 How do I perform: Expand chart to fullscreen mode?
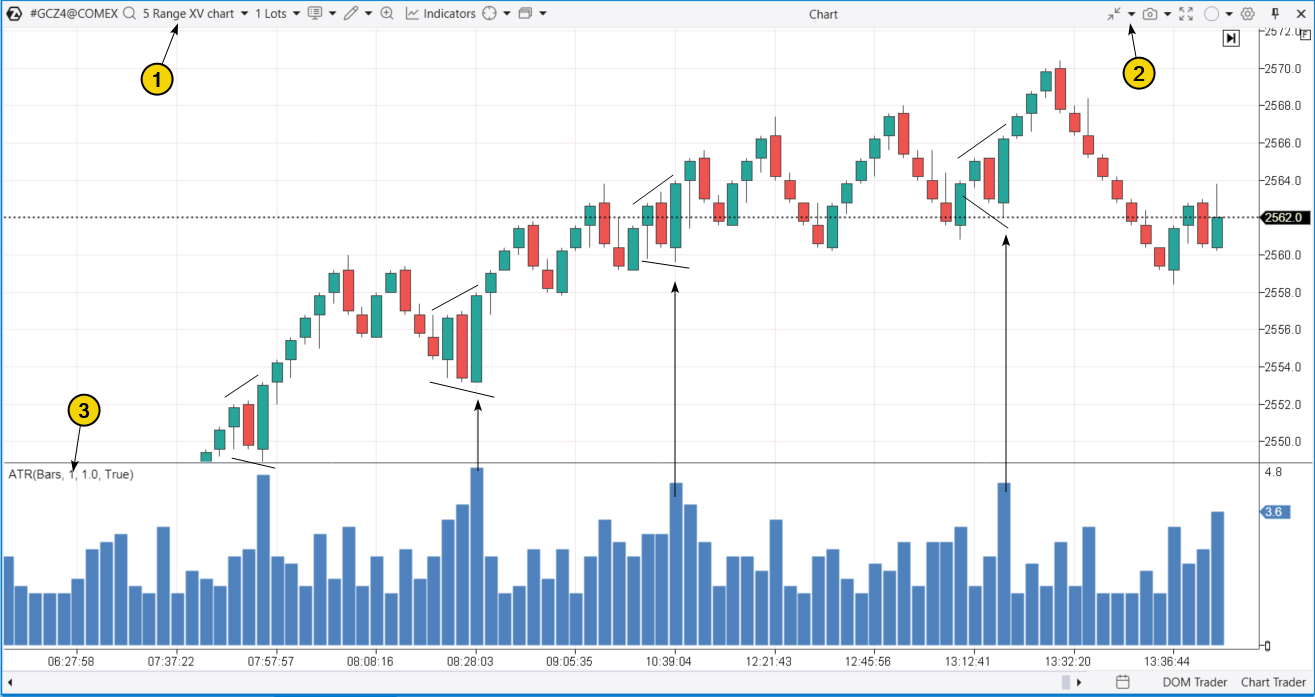[x=1186, y=14]
